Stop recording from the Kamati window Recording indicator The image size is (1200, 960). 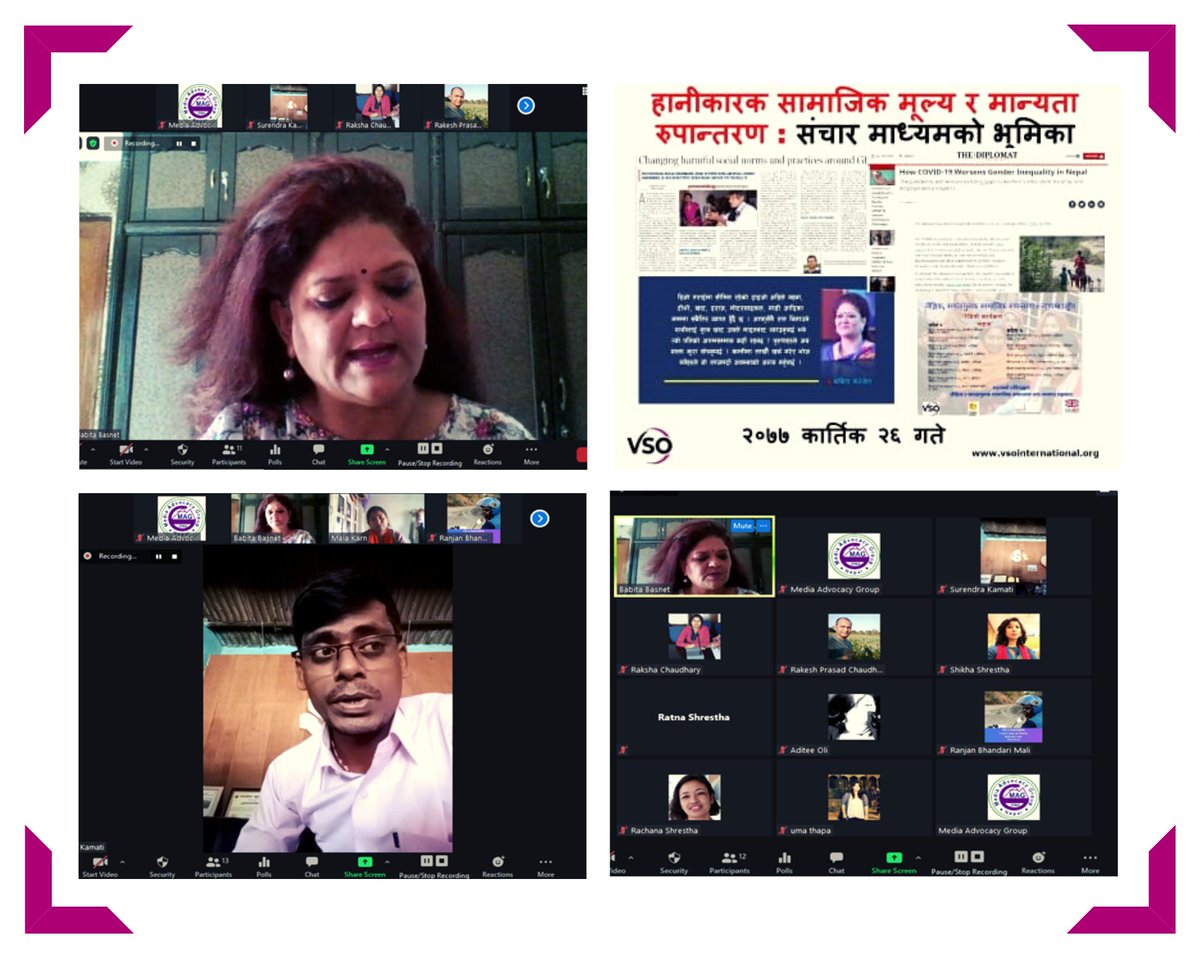(x=173, y=556)
